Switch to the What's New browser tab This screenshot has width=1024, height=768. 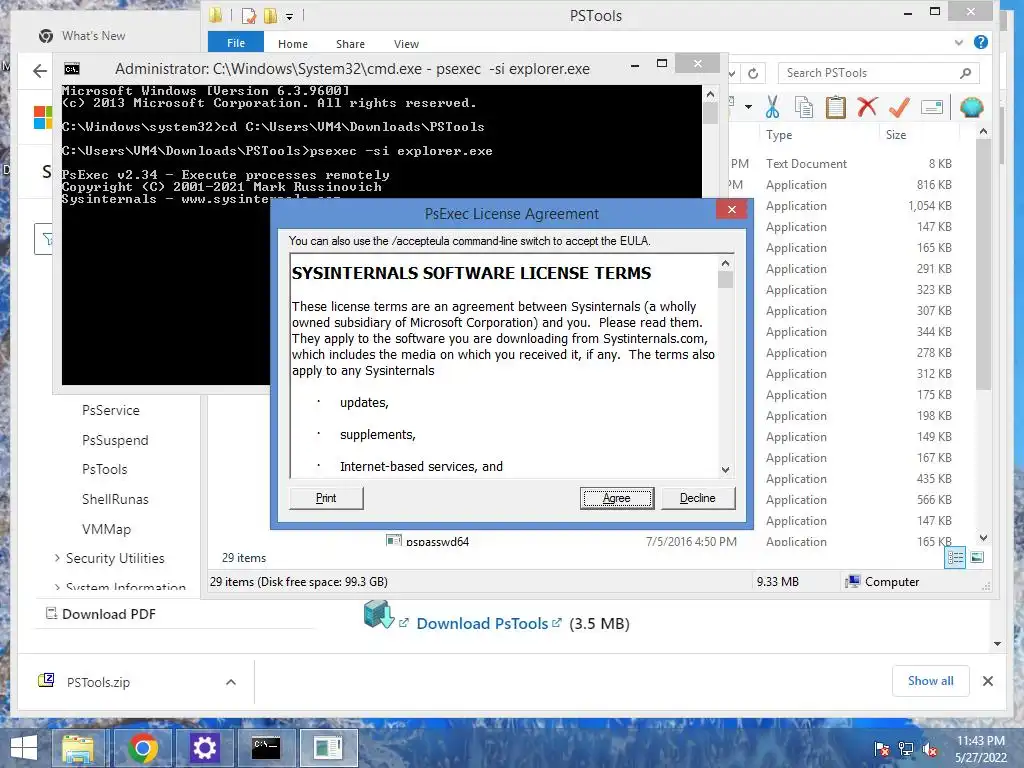[93, 36]
